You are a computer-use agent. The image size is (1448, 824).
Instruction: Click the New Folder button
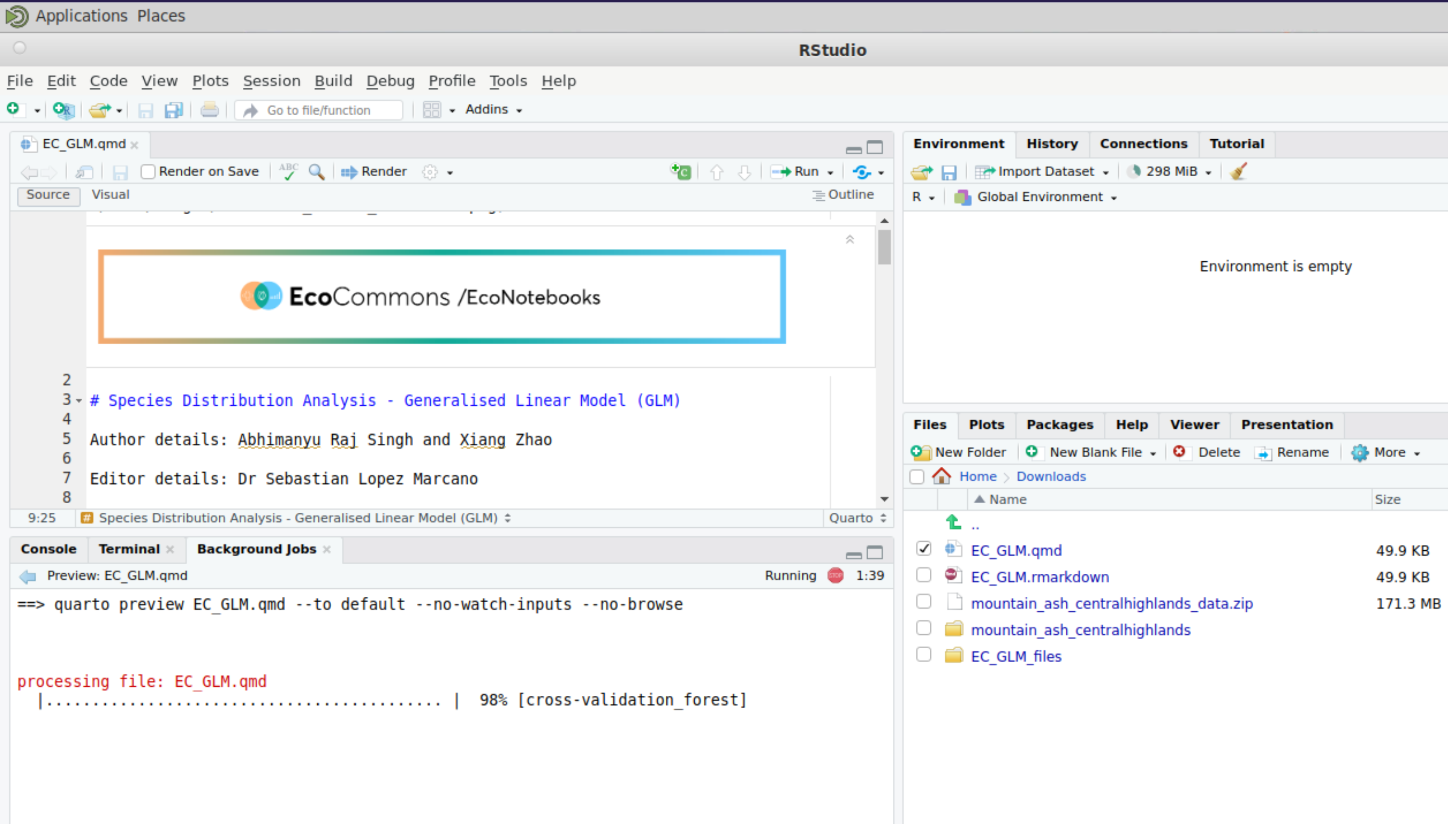(x=958, y=452)
